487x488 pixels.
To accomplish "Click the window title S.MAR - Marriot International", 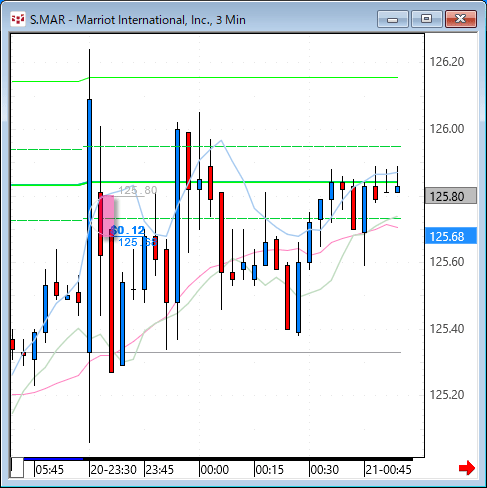I will point(138,20).
